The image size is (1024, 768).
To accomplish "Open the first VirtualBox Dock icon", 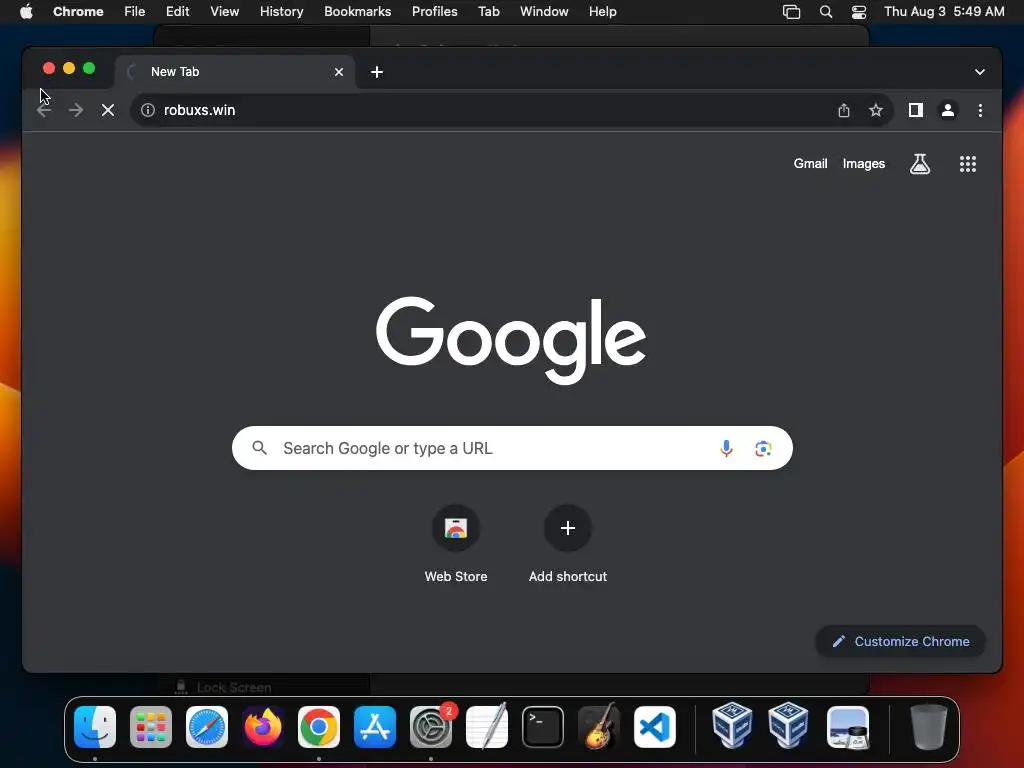I will [732, 725].
